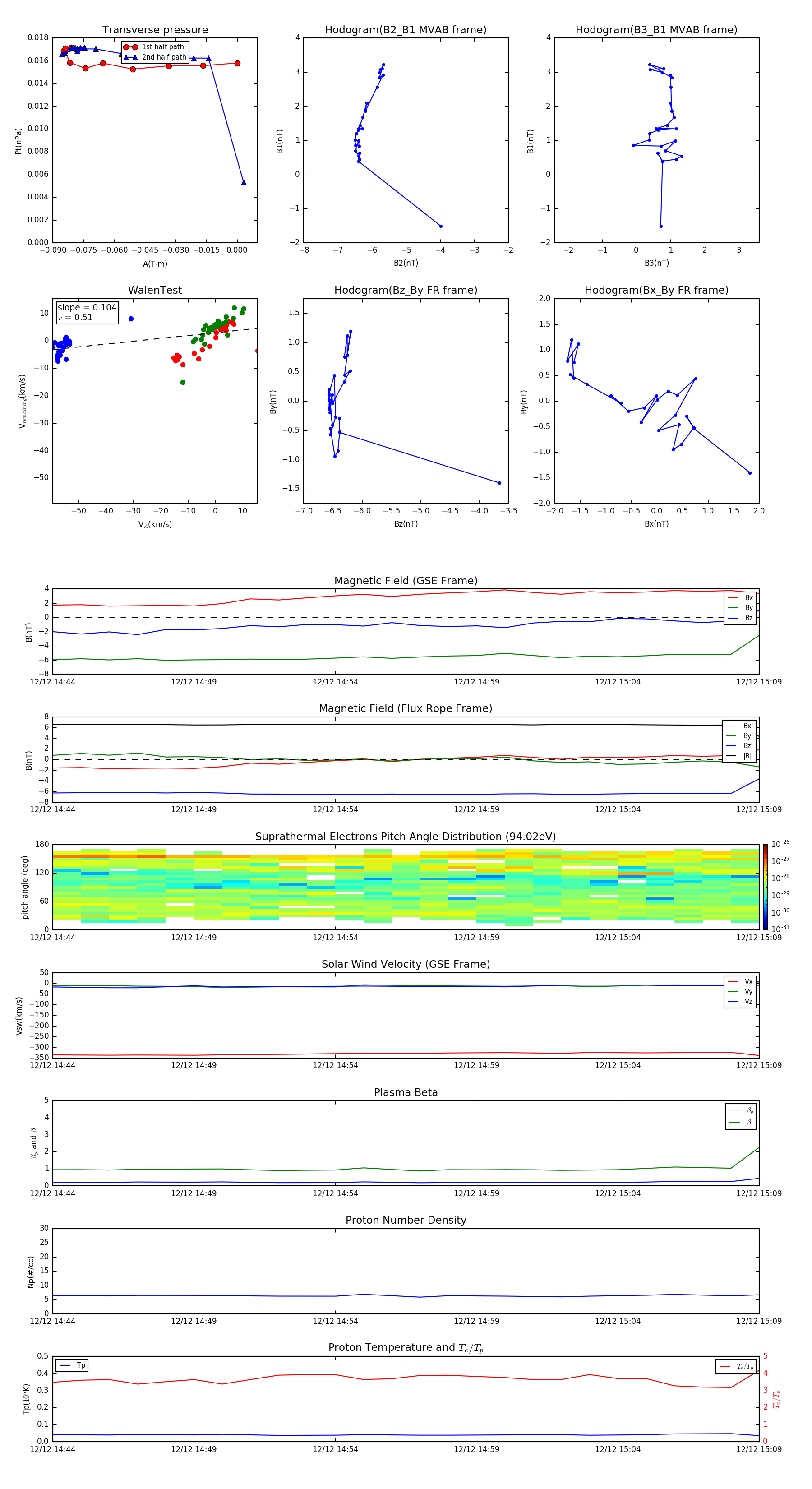Image resolution: width=812 pixels, height=1489 pixels.
Task: Select the 'B2(nT)' x-axis label
Action: pyautogui.click(x=406, y=263)
